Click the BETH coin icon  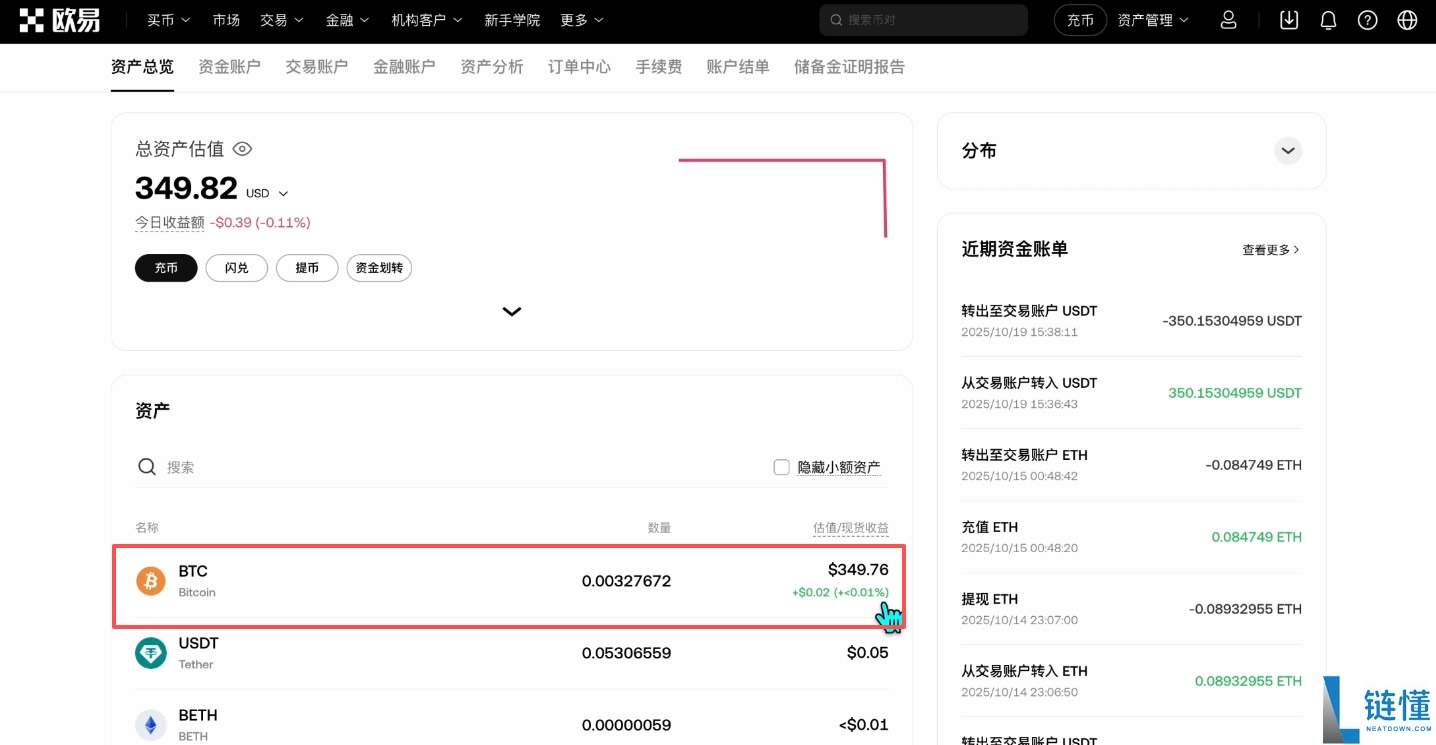[x=151, y=725]
